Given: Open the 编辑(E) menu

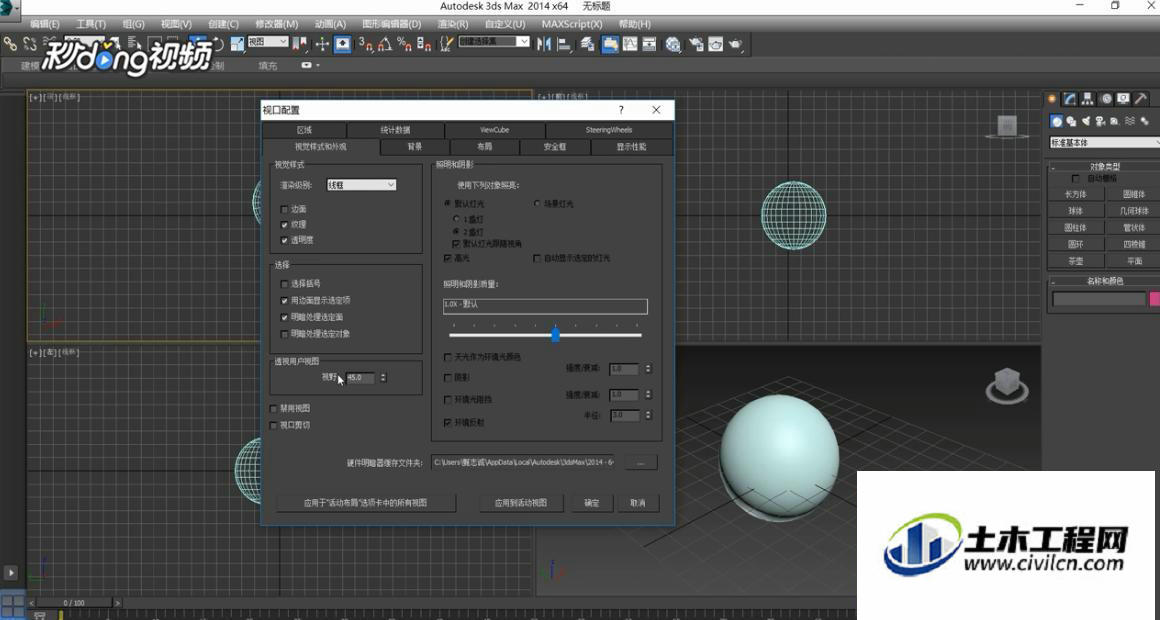Looking at the screenshot, I should (44, 24).
